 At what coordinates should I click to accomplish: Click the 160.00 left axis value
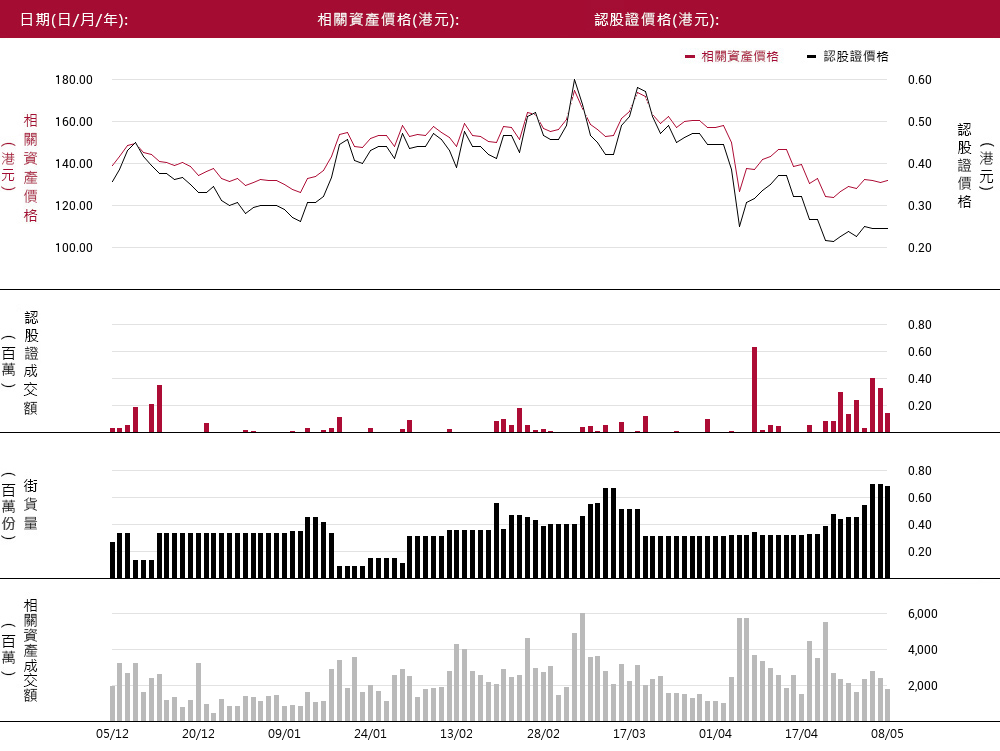[x=74, y=122]
